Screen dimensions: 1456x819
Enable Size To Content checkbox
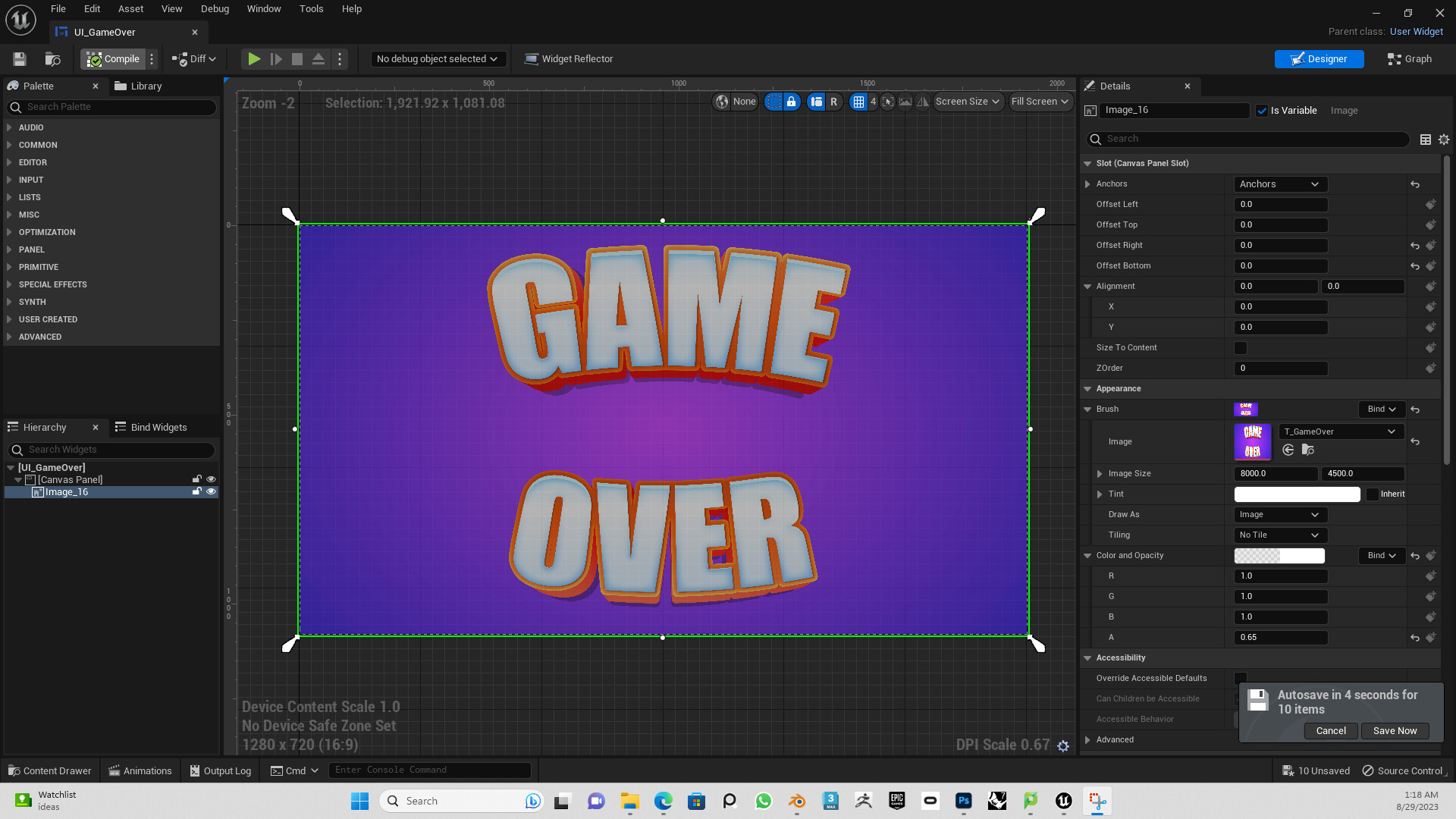coord(1241,348)
